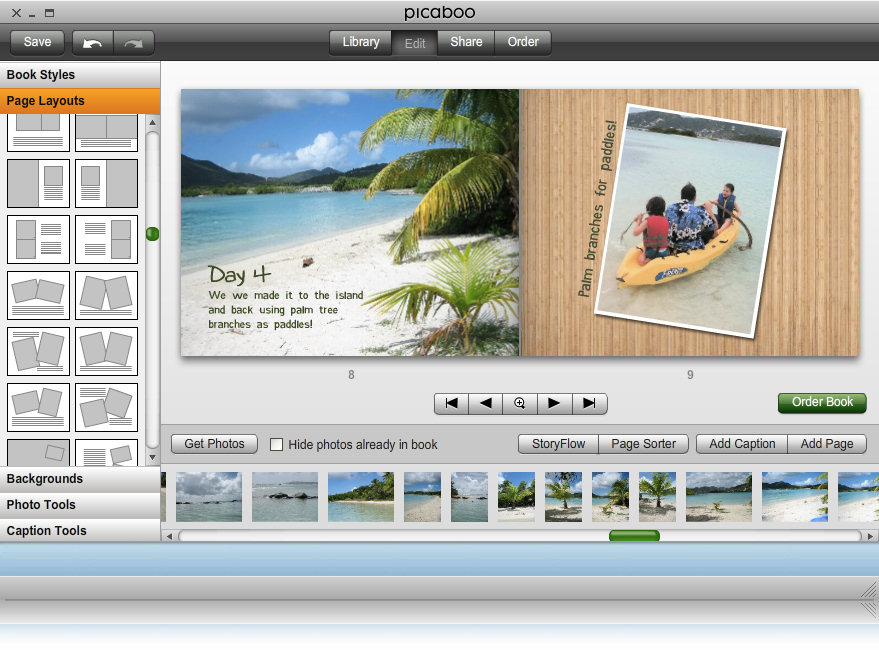Viewport: 879px width, 650px height.
Task: Zoom in with the magnifier button
Action: click(x=520, y=403)
